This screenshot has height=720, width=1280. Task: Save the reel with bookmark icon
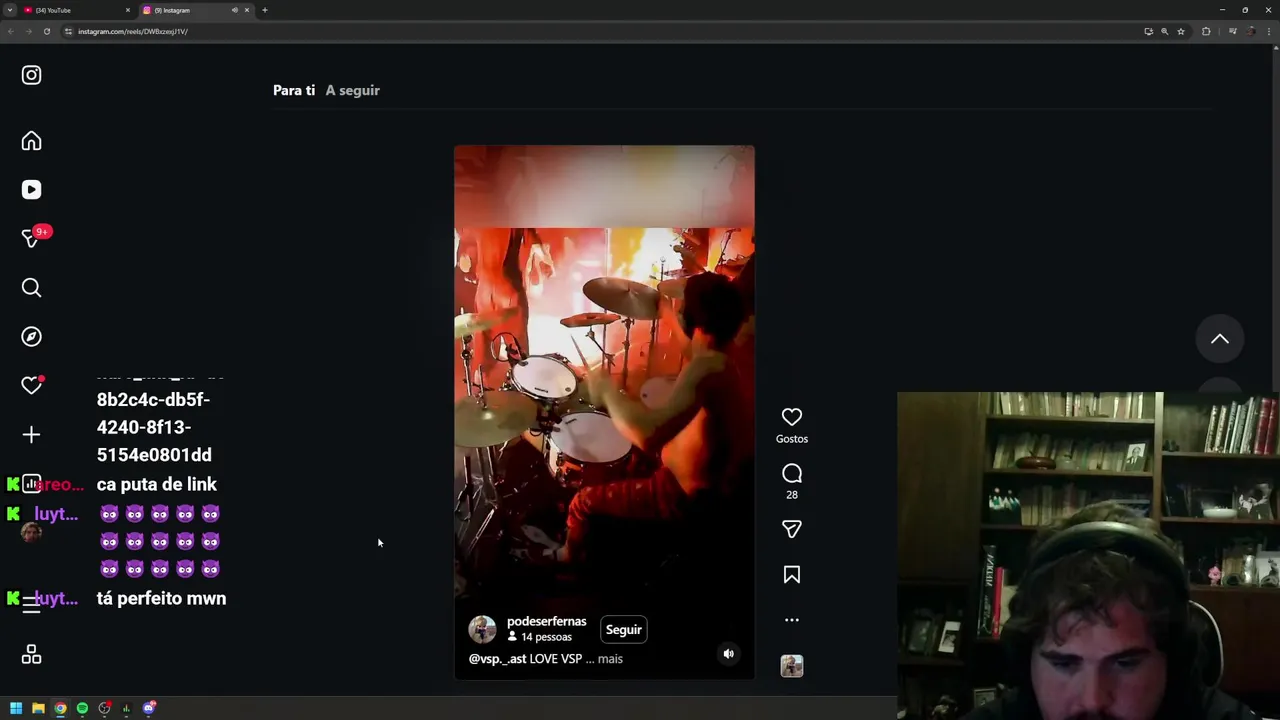pos(792,575)
